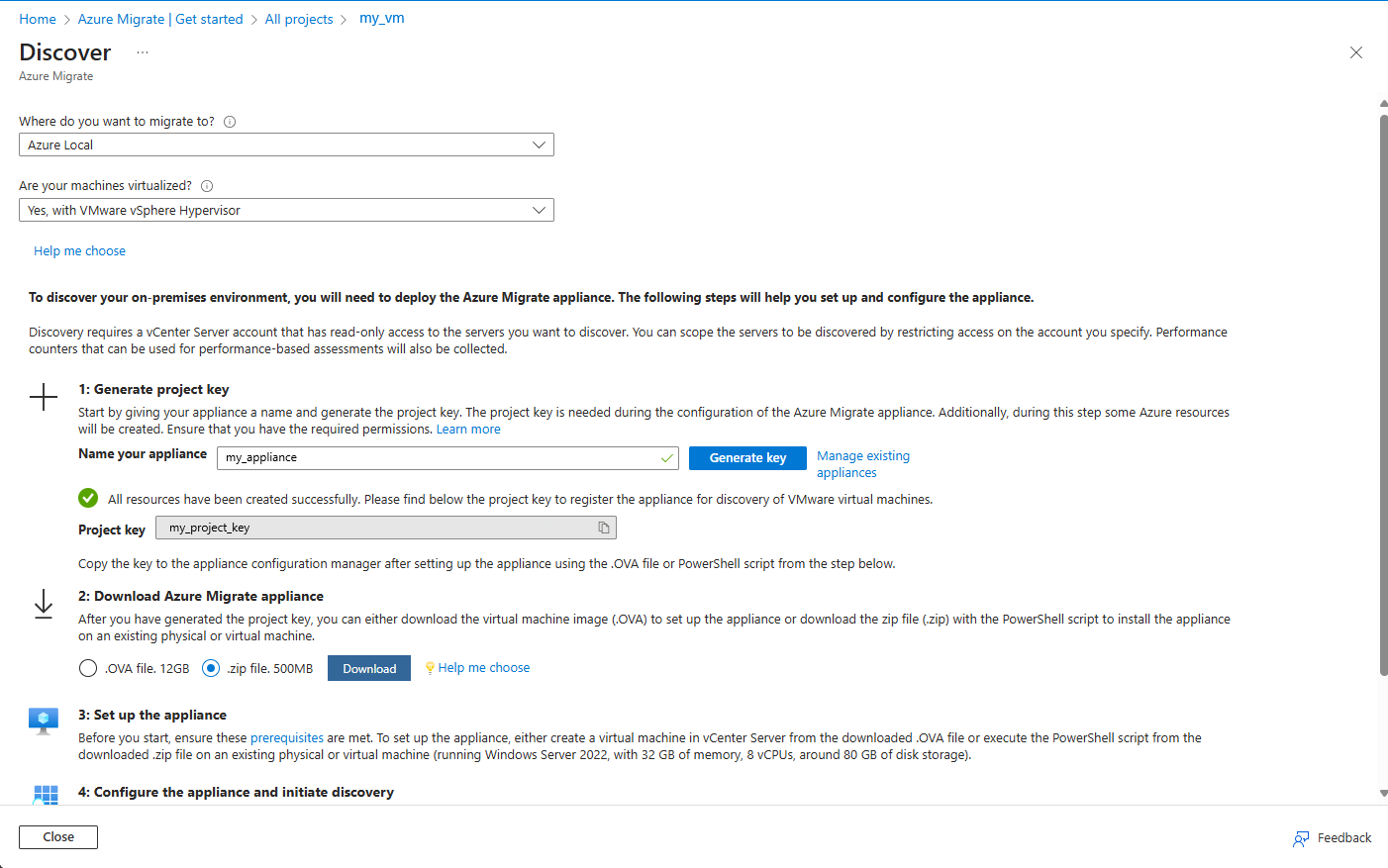1388x868 pixels.
Task: Click the grid icon beside step 4
Action: (x=45, y=795)
